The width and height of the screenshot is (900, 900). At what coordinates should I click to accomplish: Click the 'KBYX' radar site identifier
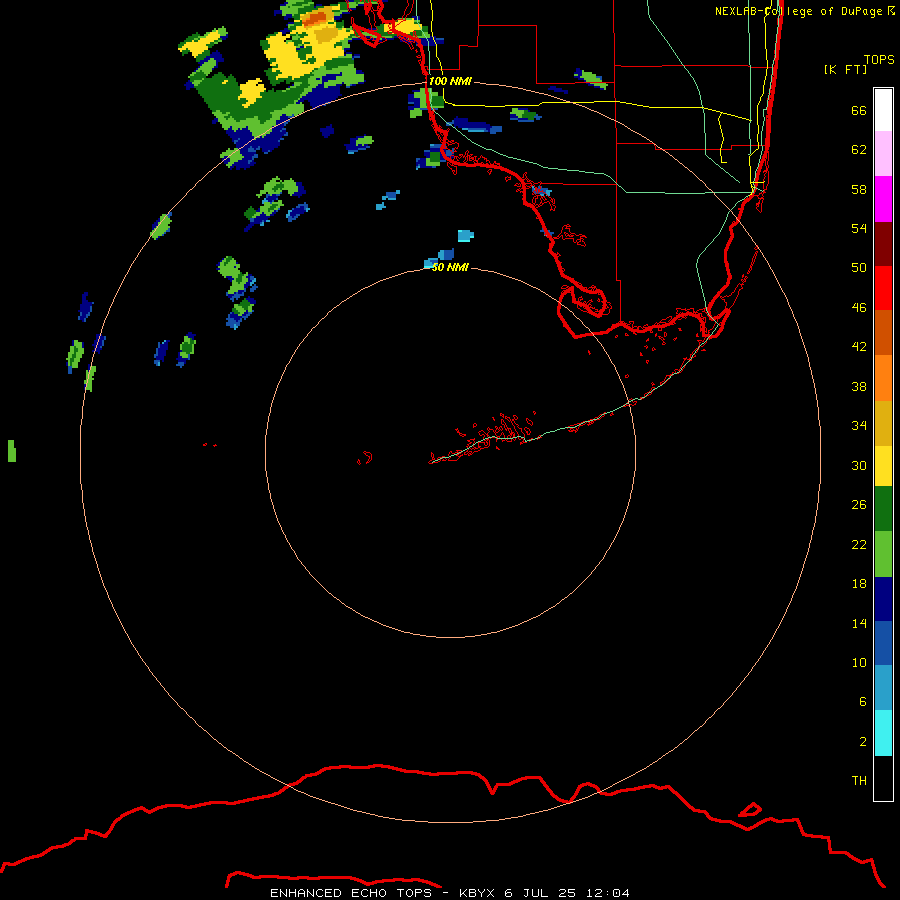pyautogui.click(x=476, y=893)
